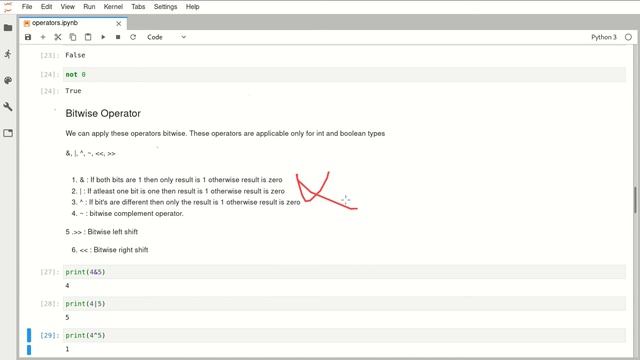Open the File Browser sidebar panel
The width and height of the screenshot is (640, 360).
[8, 28]
